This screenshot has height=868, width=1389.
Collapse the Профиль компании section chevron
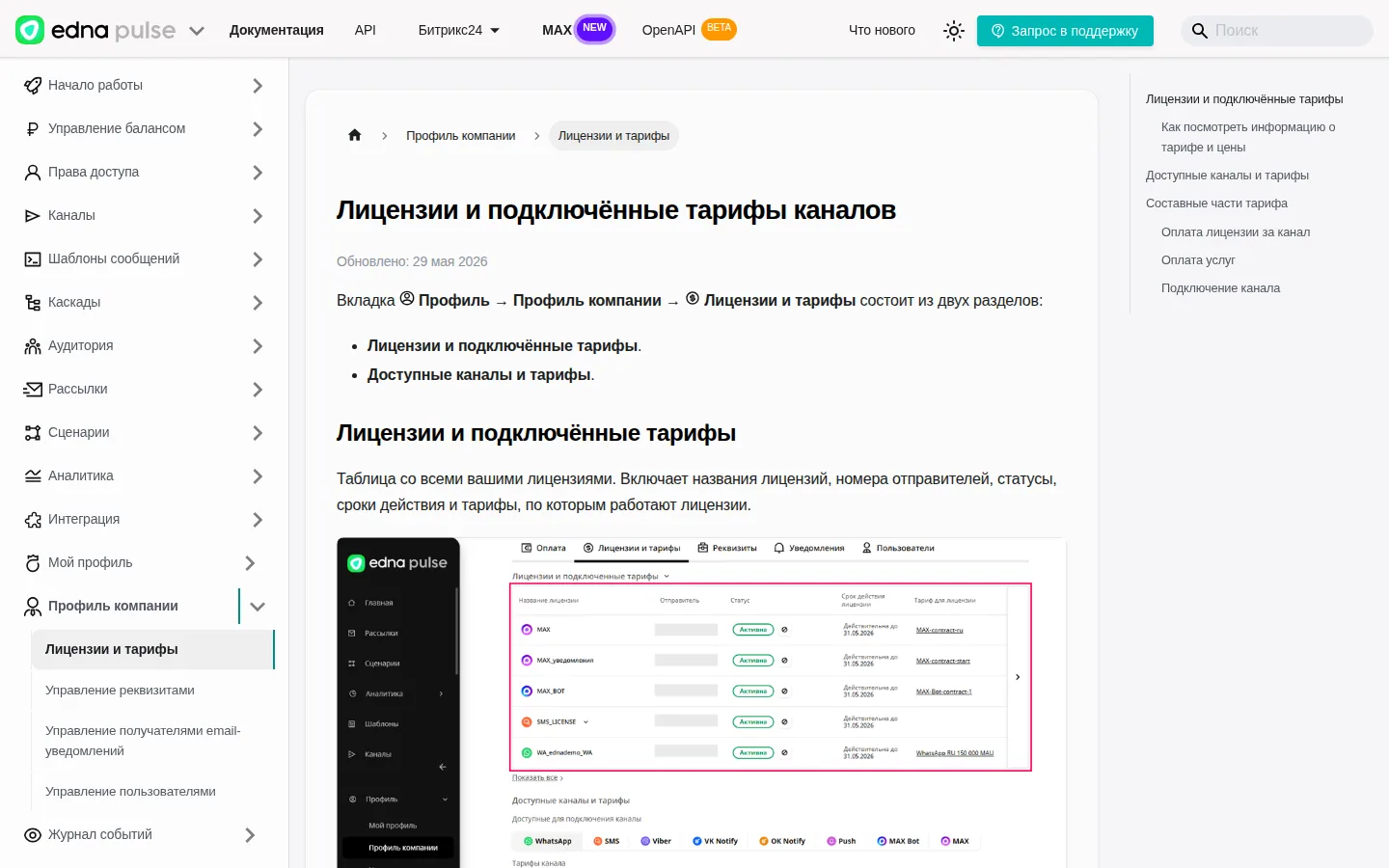click(258, 607)
